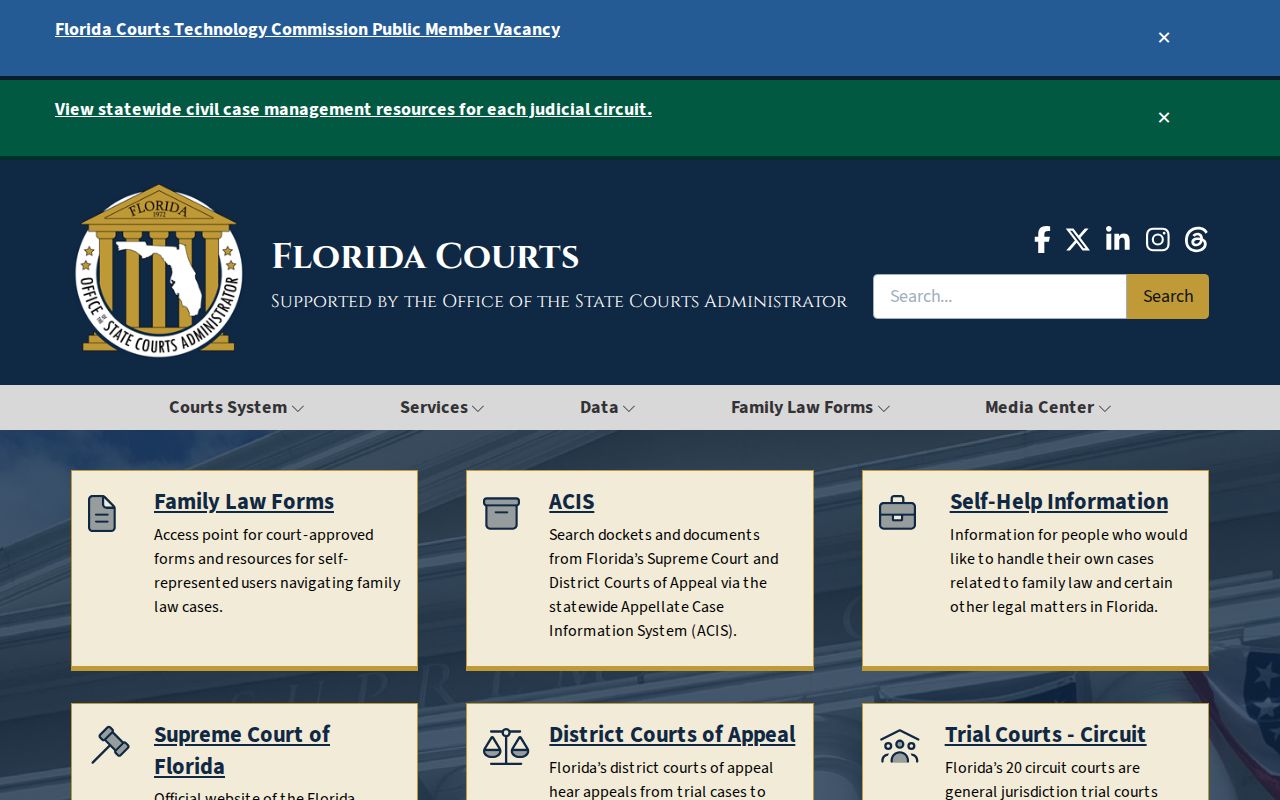This screenshot has height=800, width=1280.
Task: Click the Self-Help description text about handling cases
Action: (x=1069, y=571)
